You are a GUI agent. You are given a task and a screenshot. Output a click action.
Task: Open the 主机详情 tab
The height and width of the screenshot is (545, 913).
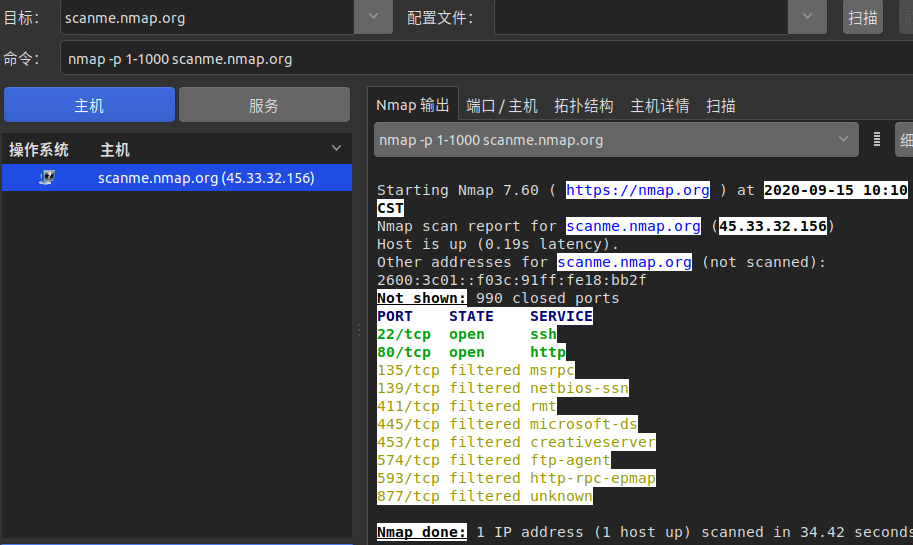pos(660,106)
